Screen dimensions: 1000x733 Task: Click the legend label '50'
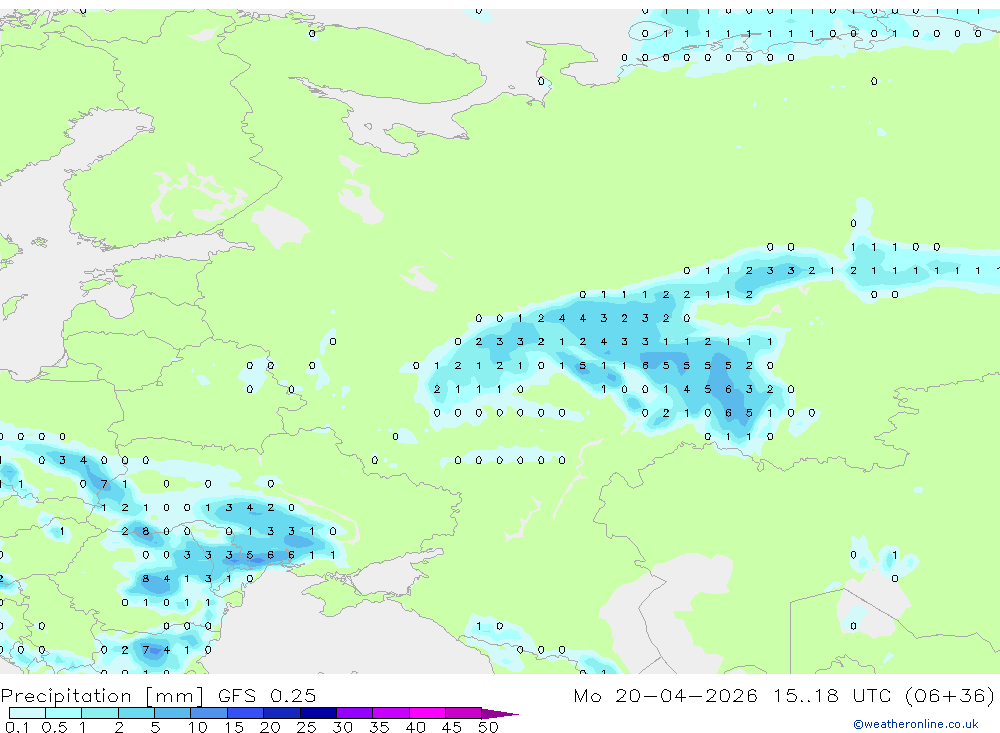(489, 727)
